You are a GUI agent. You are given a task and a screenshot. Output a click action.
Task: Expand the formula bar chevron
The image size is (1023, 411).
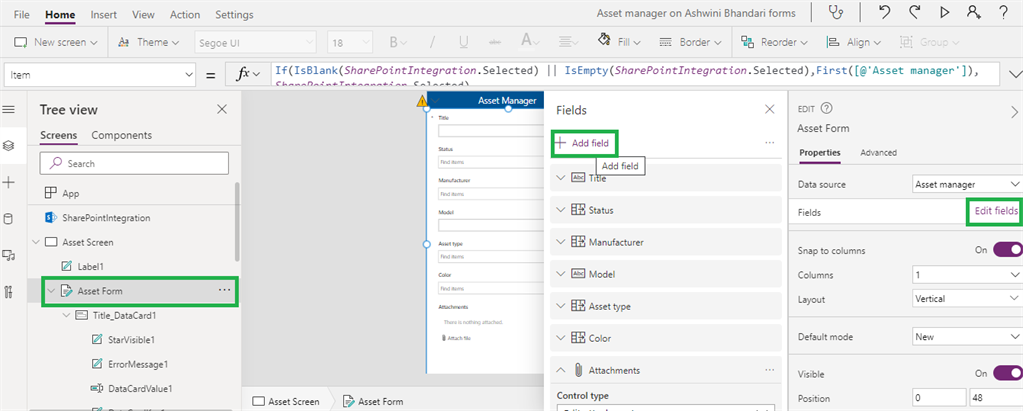[1015, 74]
